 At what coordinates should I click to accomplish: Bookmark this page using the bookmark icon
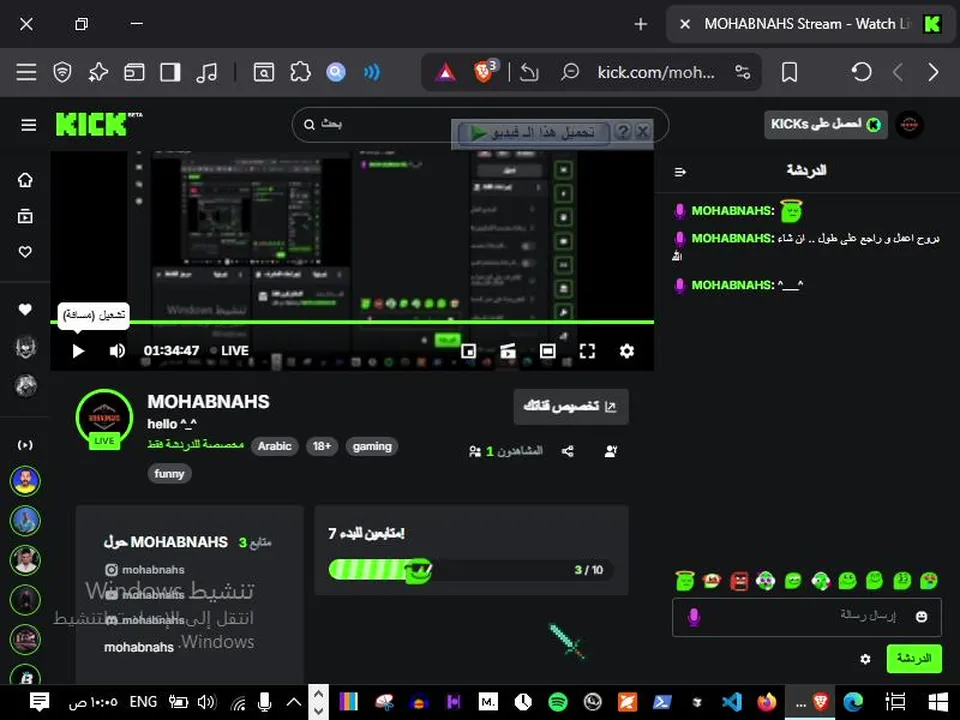[x=789, y=72]
